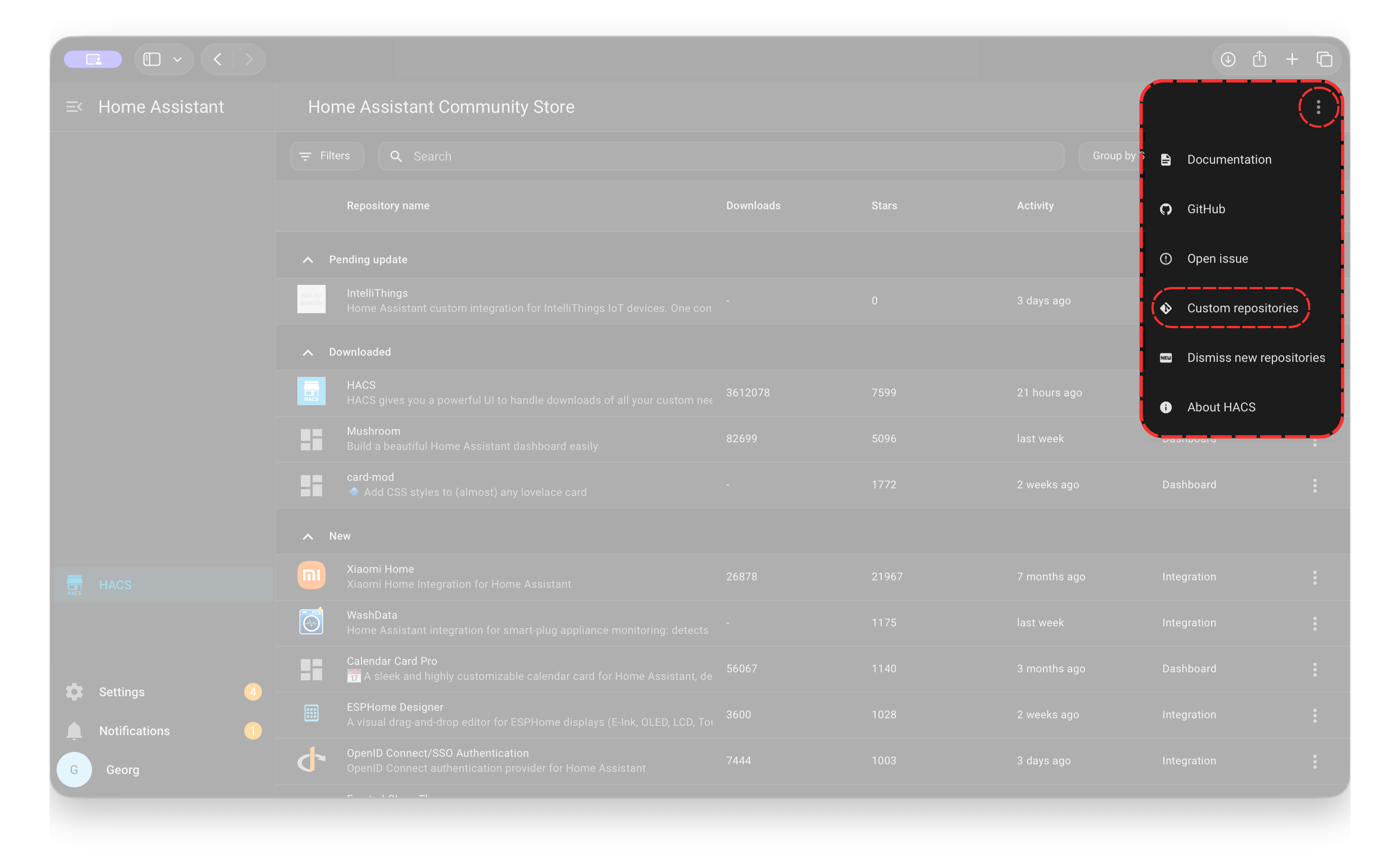
Task: Open row menu for card-mod
Action: click(x=1315, y=486)
